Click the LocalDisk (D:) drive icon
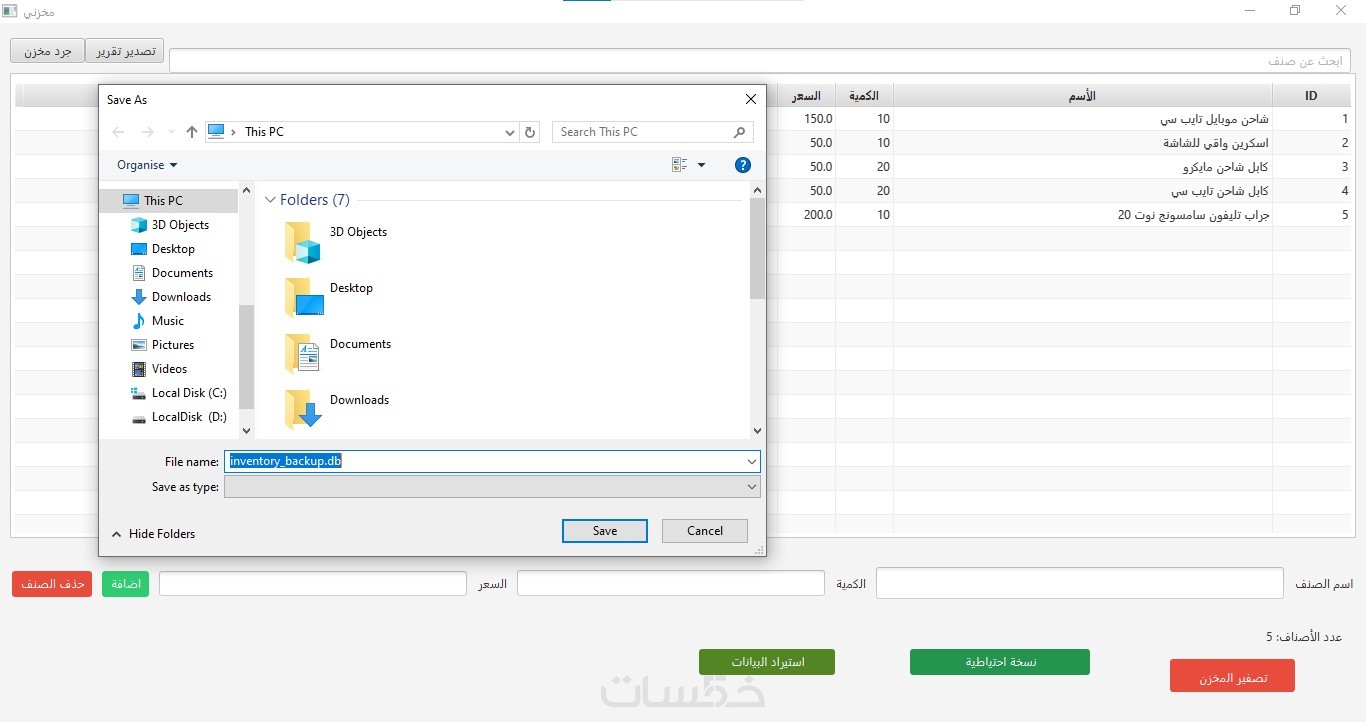Screen dimensions: 1366x722 (139, 417)
